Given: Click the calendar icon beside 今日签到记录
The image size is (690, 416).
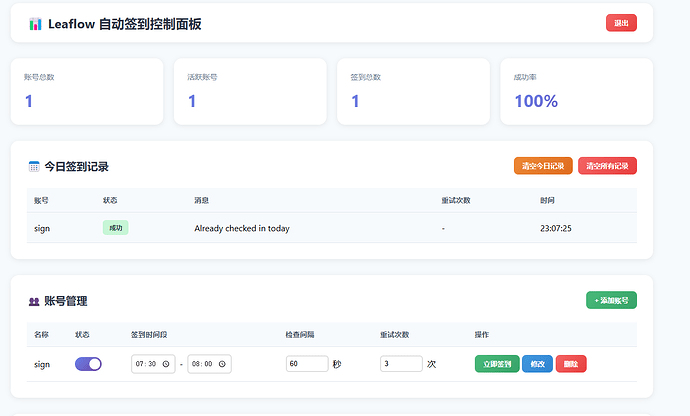Looking at the screenshot, I should tap(34, 166).
